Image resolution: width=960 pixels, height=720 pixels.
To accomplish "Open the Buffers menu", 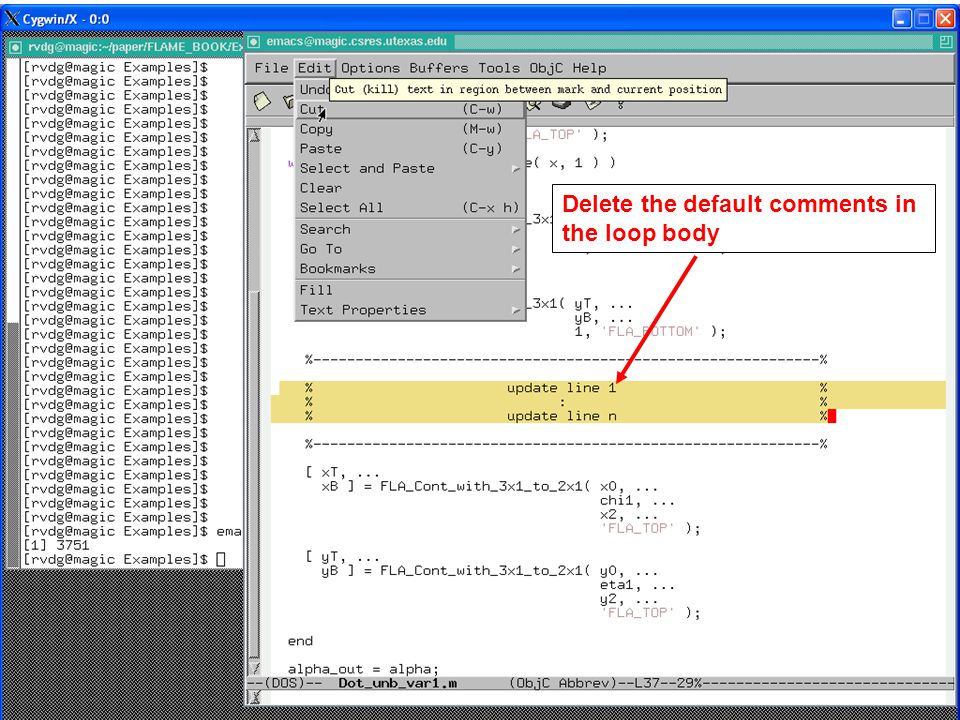I will click(438, 68).
